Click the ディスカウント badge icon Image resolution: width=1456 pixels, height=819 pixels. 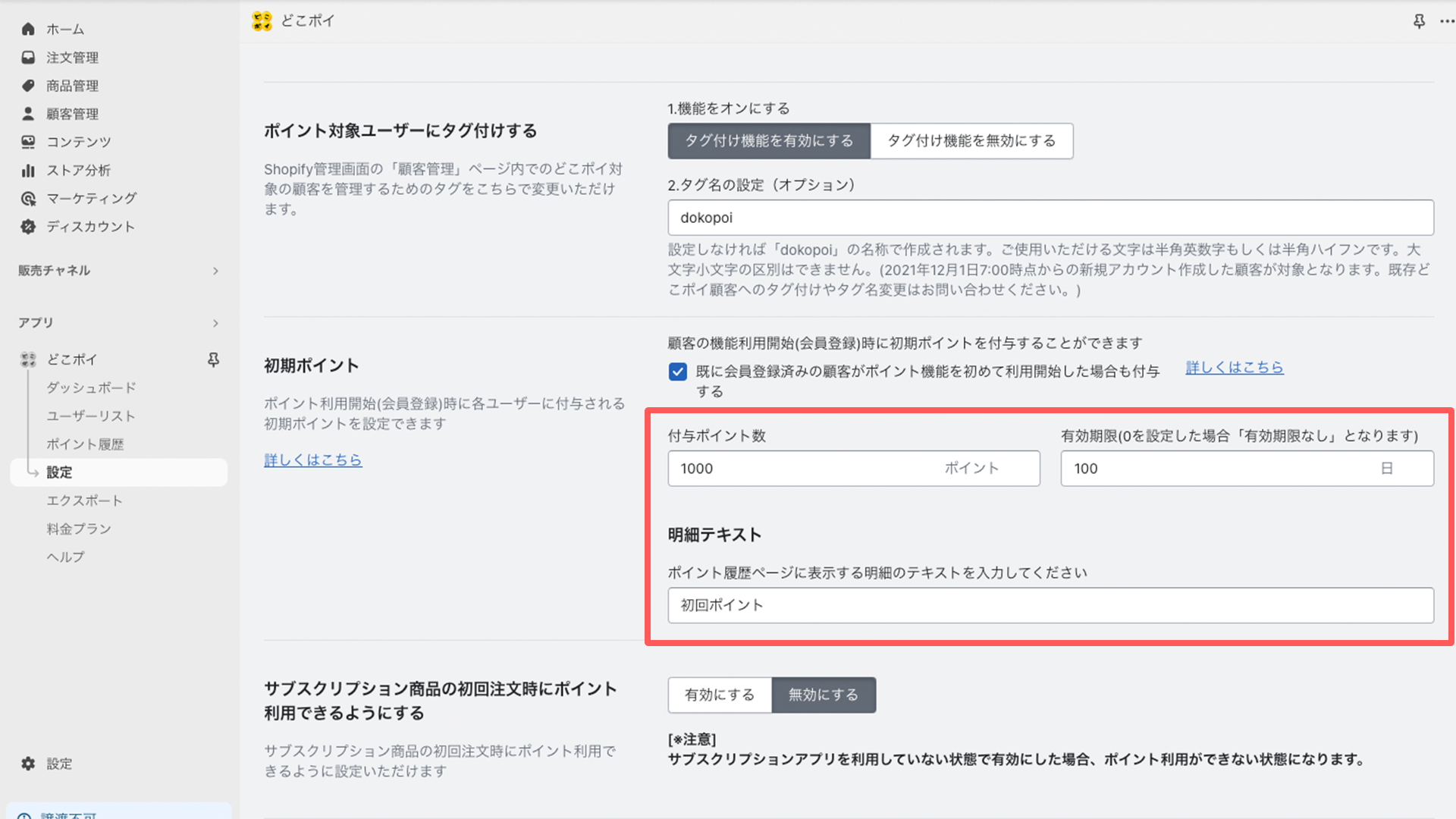28,227
